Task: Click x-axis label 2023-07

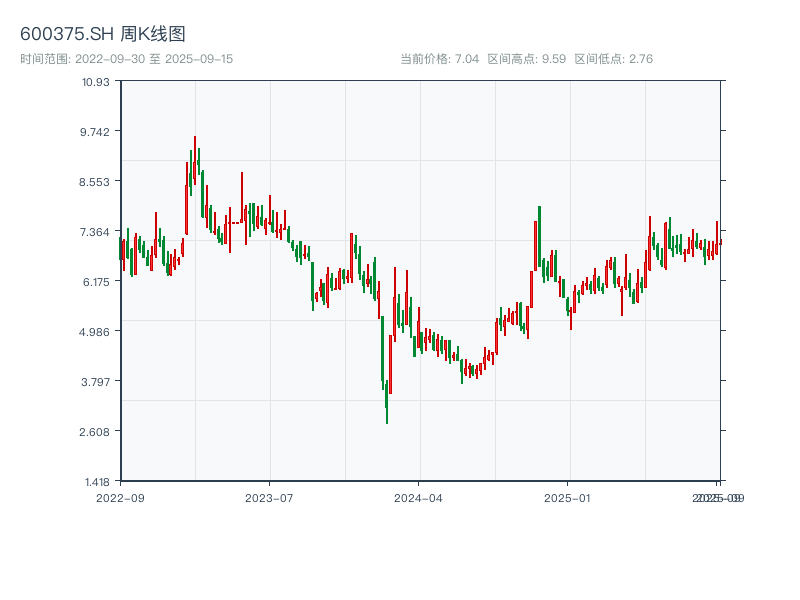Action: (269, 498)
